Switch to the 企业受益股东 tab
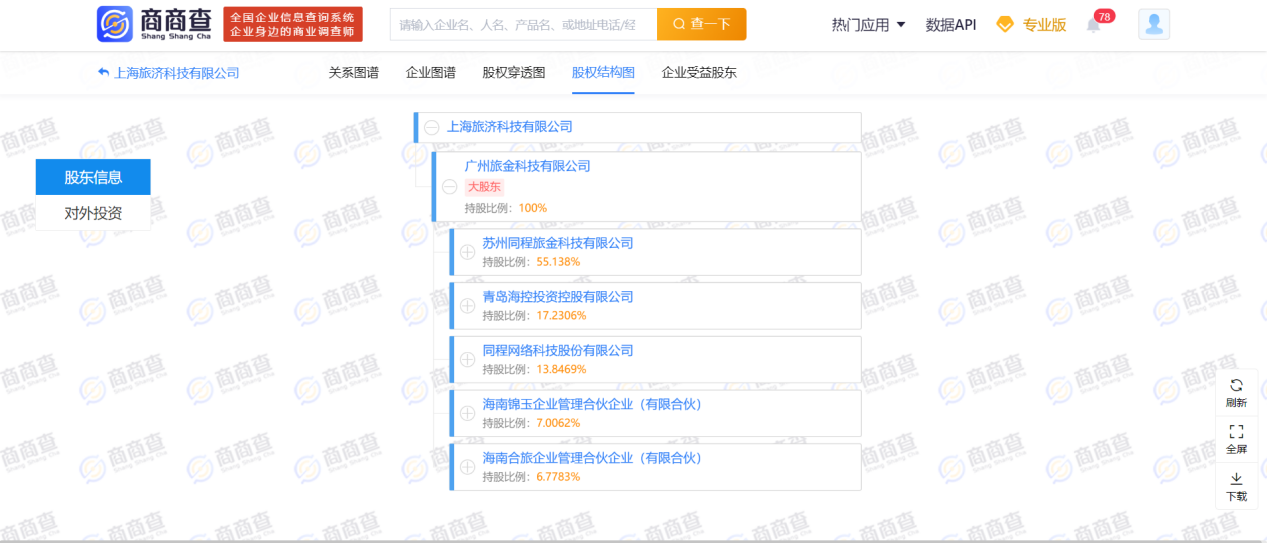The width and height of the screenshot is (1267, 543). 699,73
